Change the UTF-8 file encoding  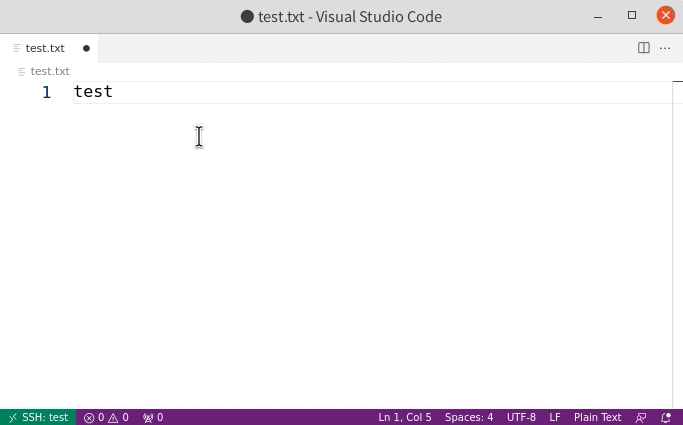coord(521,417)
